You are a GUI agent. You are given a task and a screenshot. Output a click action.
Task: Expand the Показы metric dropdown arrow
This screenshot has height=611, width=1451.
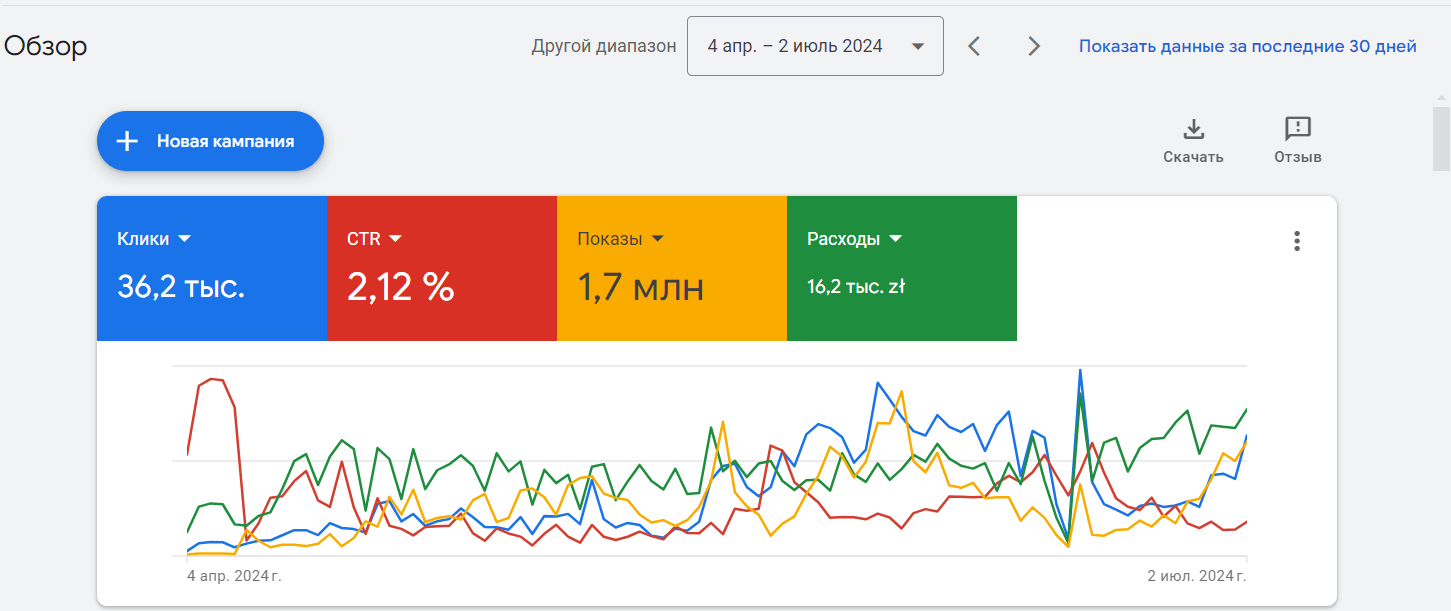click(657, 239)
